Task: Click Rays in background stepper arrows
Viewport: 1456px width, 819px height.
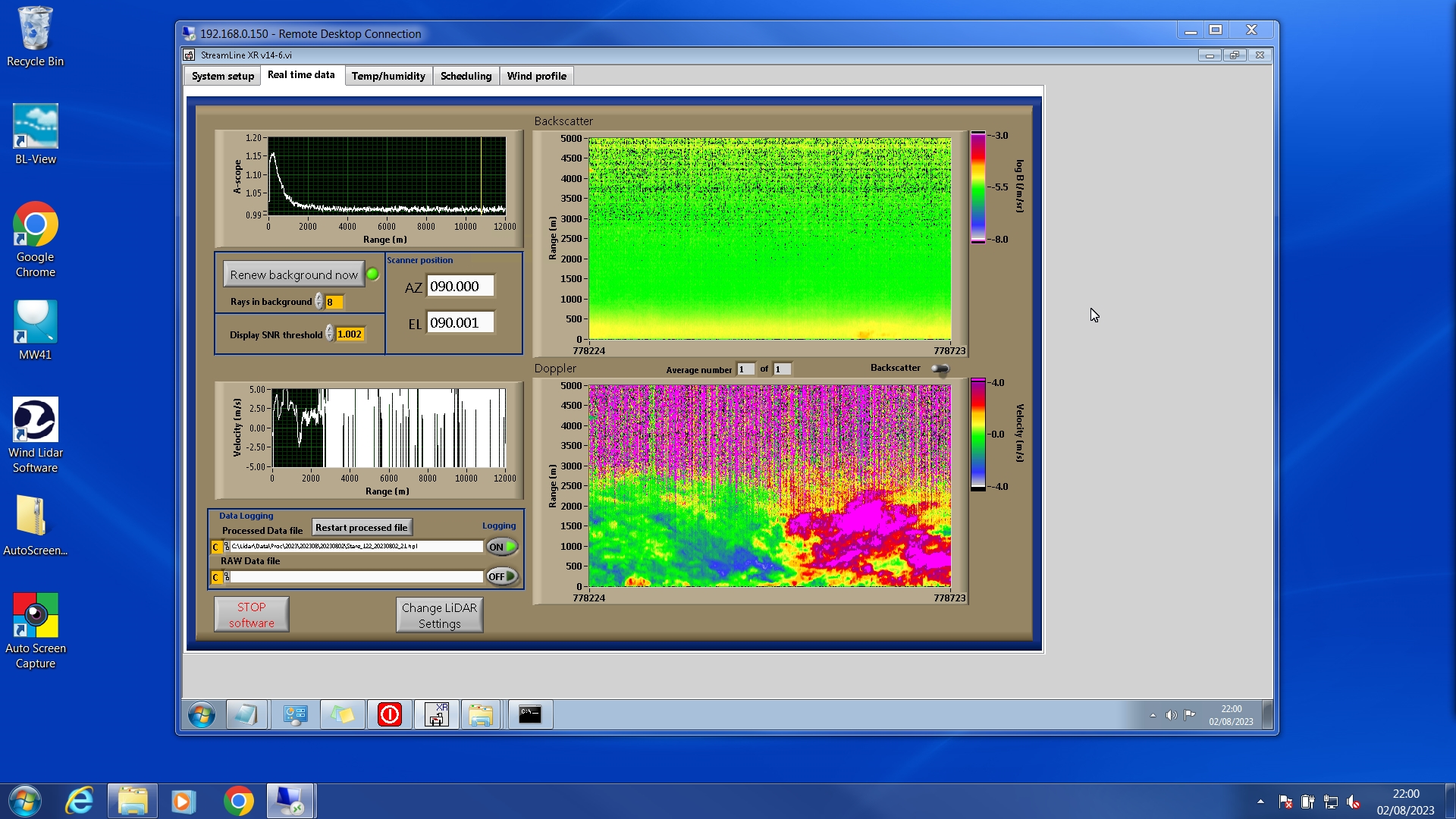Action: pos(319,302)
